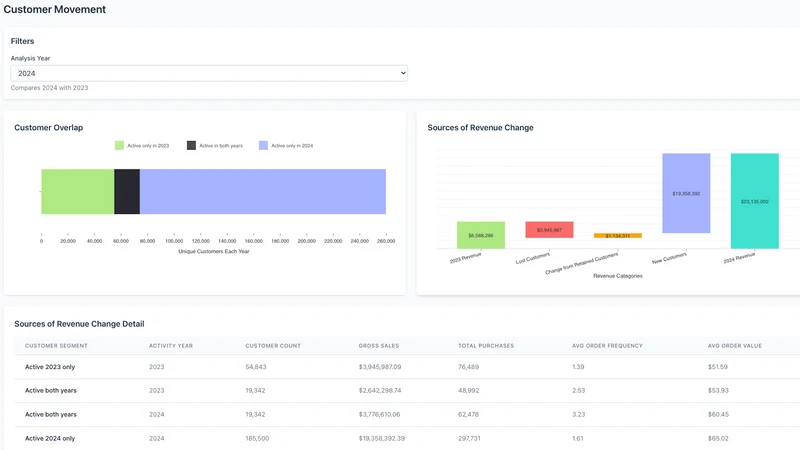
Task: Click the gross sales value $2,642,298.74
Action: coord(380,390)
